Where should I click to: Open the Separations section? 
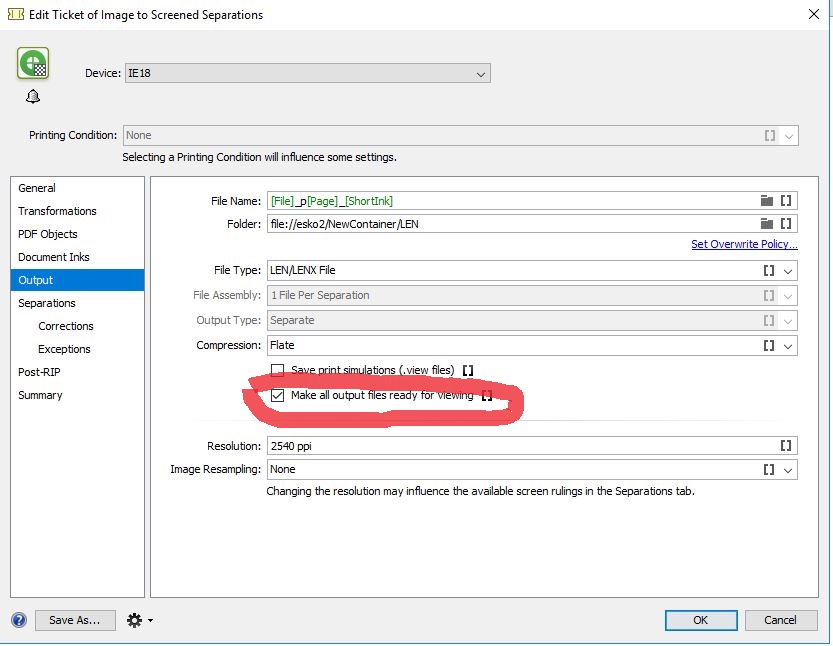coord(78,303)
